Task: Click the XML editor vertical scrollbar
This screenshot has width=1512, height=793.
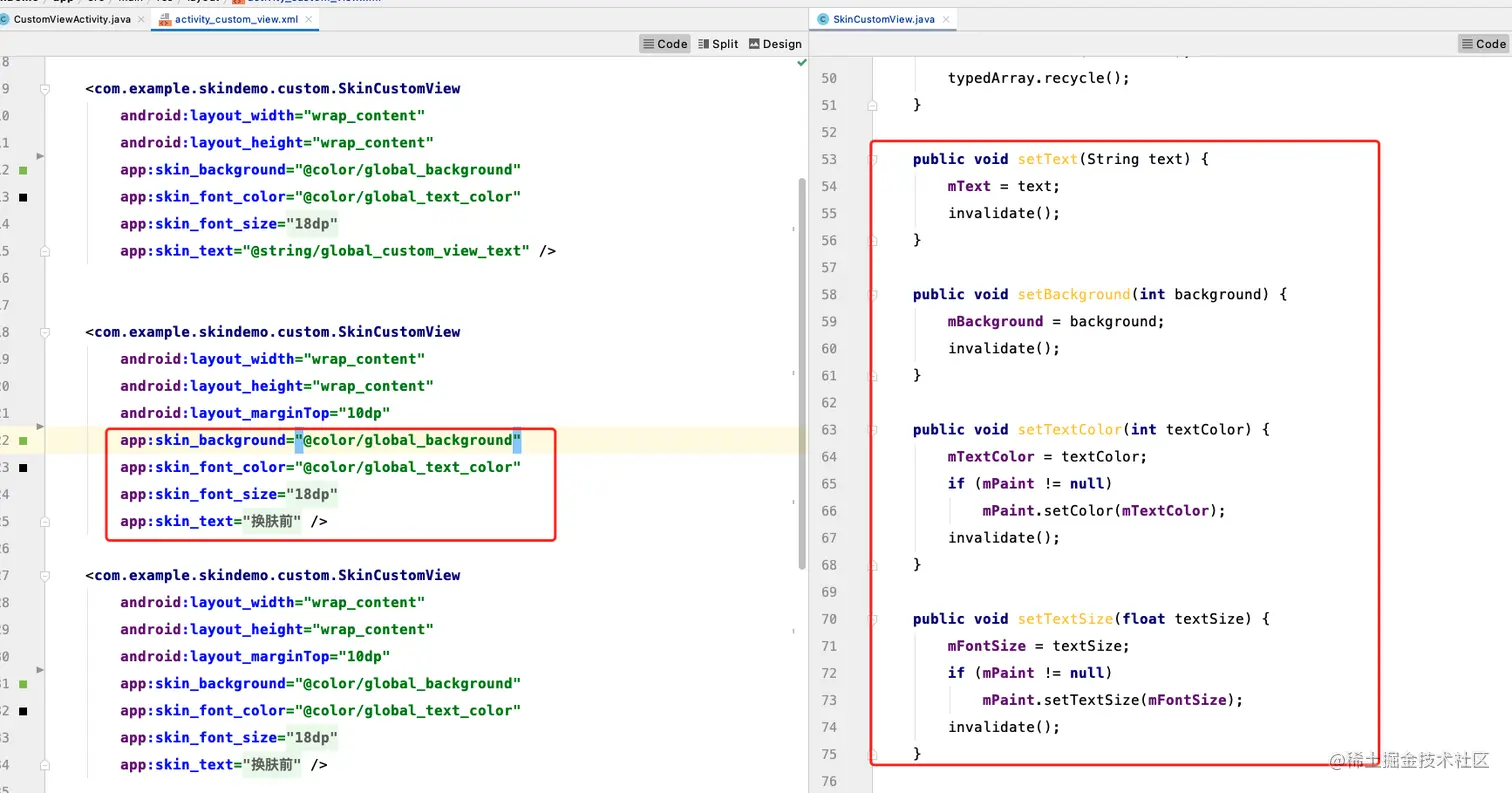Action: pos(801,375)
